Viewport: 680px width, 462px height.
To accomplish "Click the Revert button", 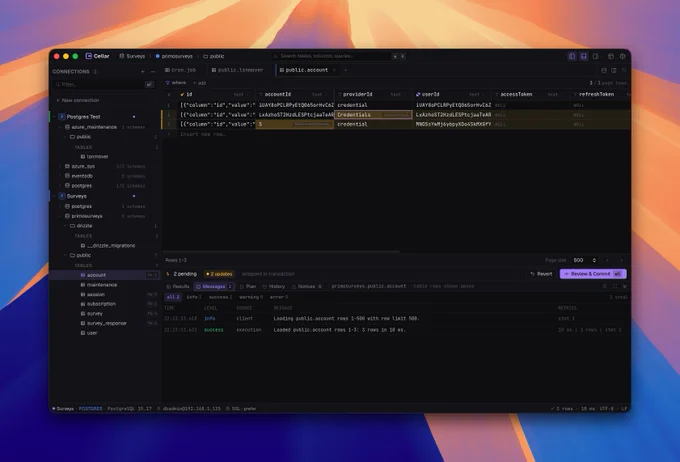I will click(x=541, y=274).
